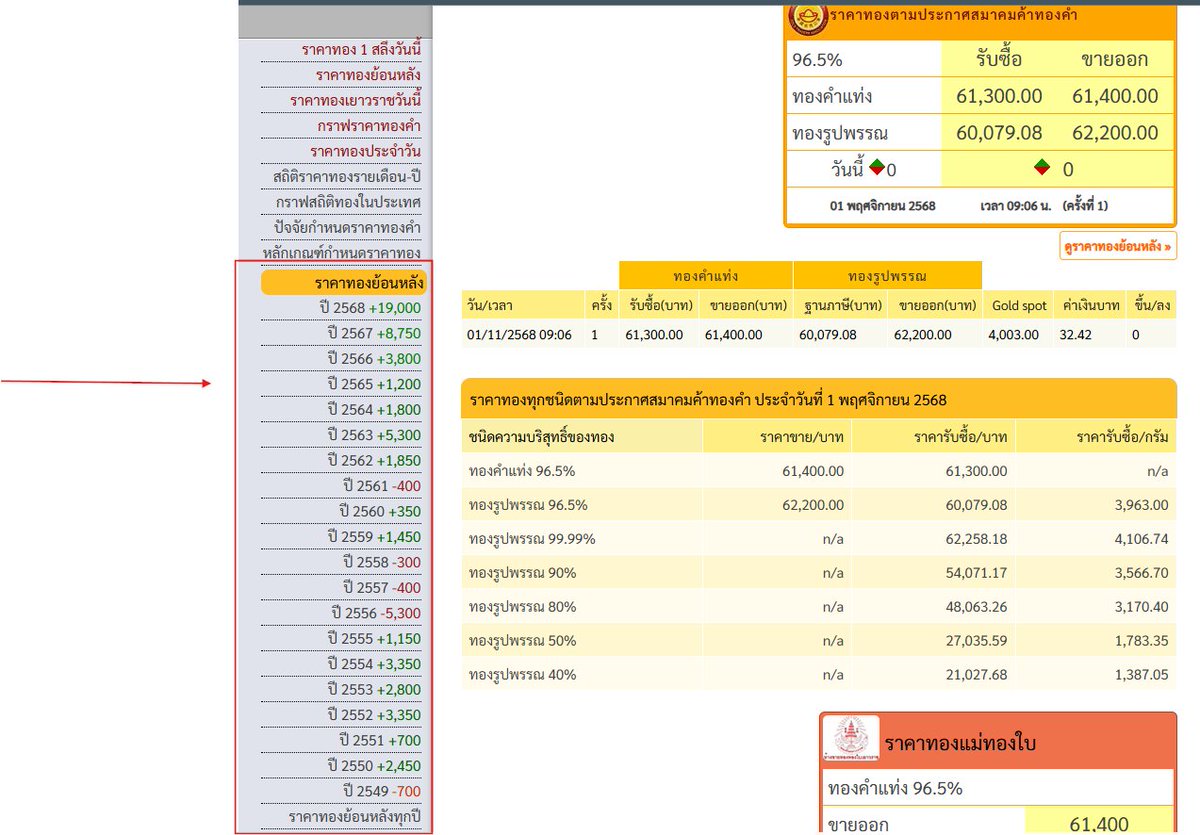
Task: Click the ราคาทองแม่ทองใบ heading
Action: [960, 744]
